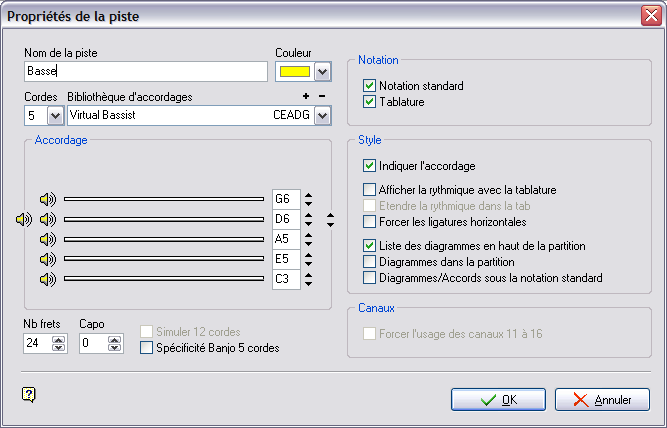Click the yellow track color swatch

coord(293,72)
